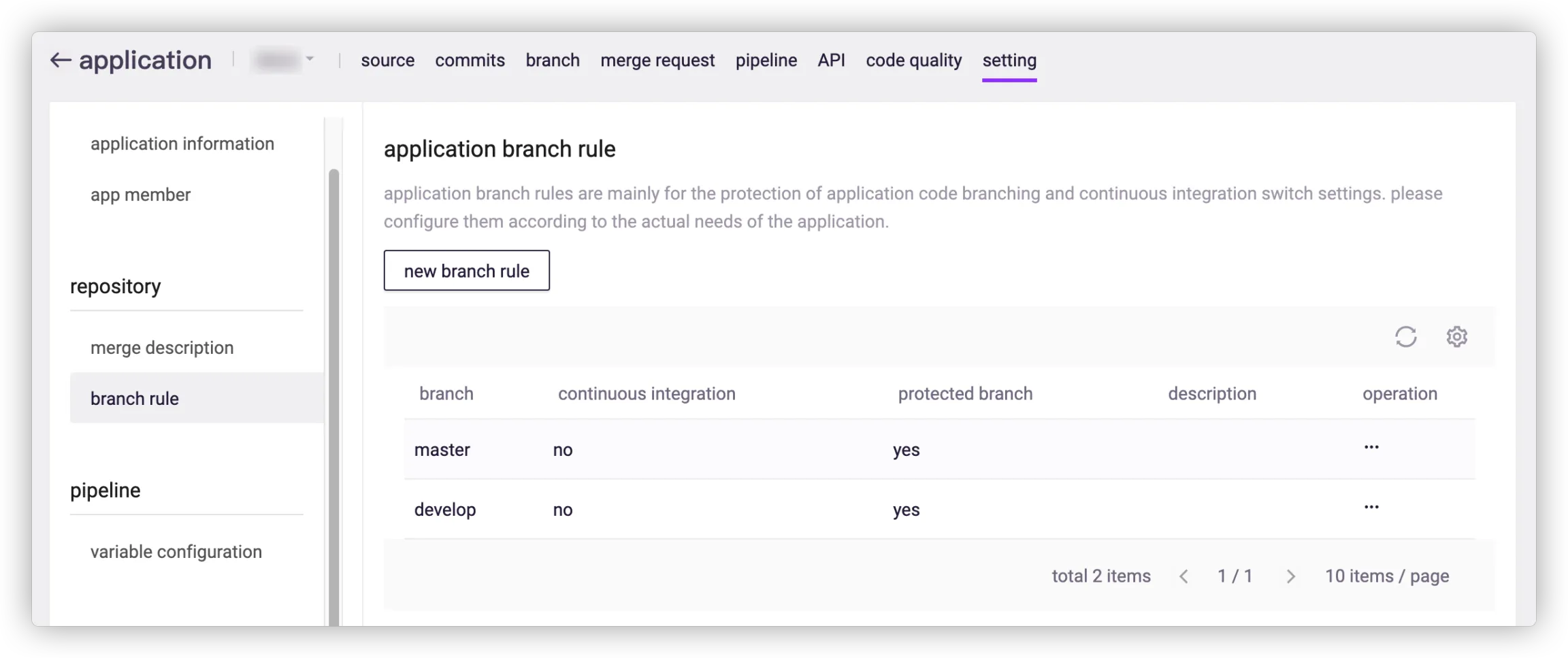This screenshot has width=1568, height=658.
Task: Open table column settings gear
Action: click(1456, 337)
